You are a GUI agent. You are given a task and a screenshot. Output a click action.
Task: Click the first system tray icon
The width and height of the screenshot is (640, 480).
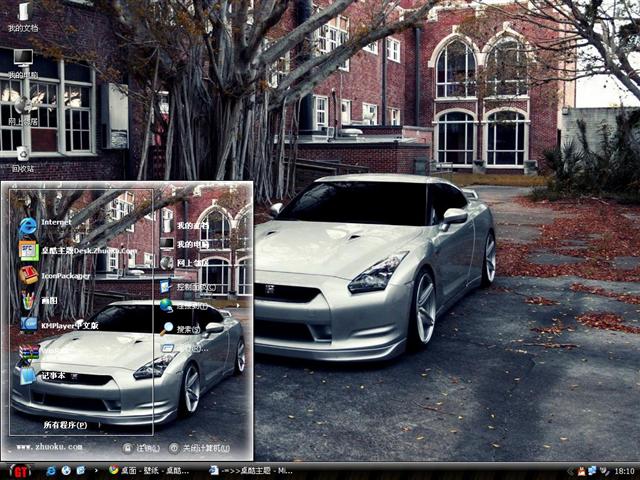click(581, 471)
